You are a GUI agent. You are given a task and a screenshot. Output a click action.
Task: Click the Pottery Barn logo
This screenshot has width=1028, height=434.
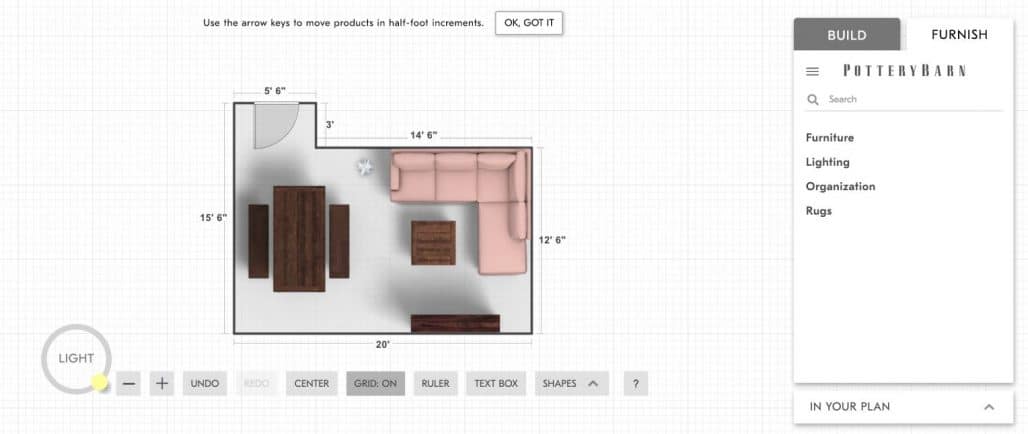(904, 71)
